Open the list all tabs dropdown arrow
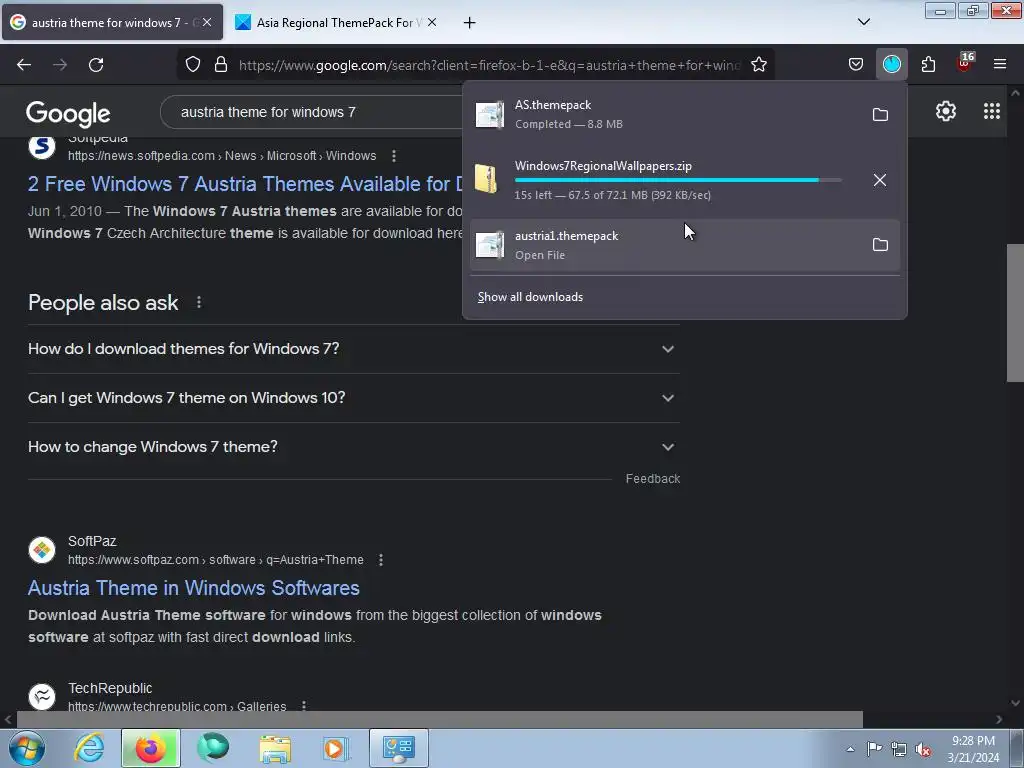The image size is (1024, 768). tap(863, 22)
